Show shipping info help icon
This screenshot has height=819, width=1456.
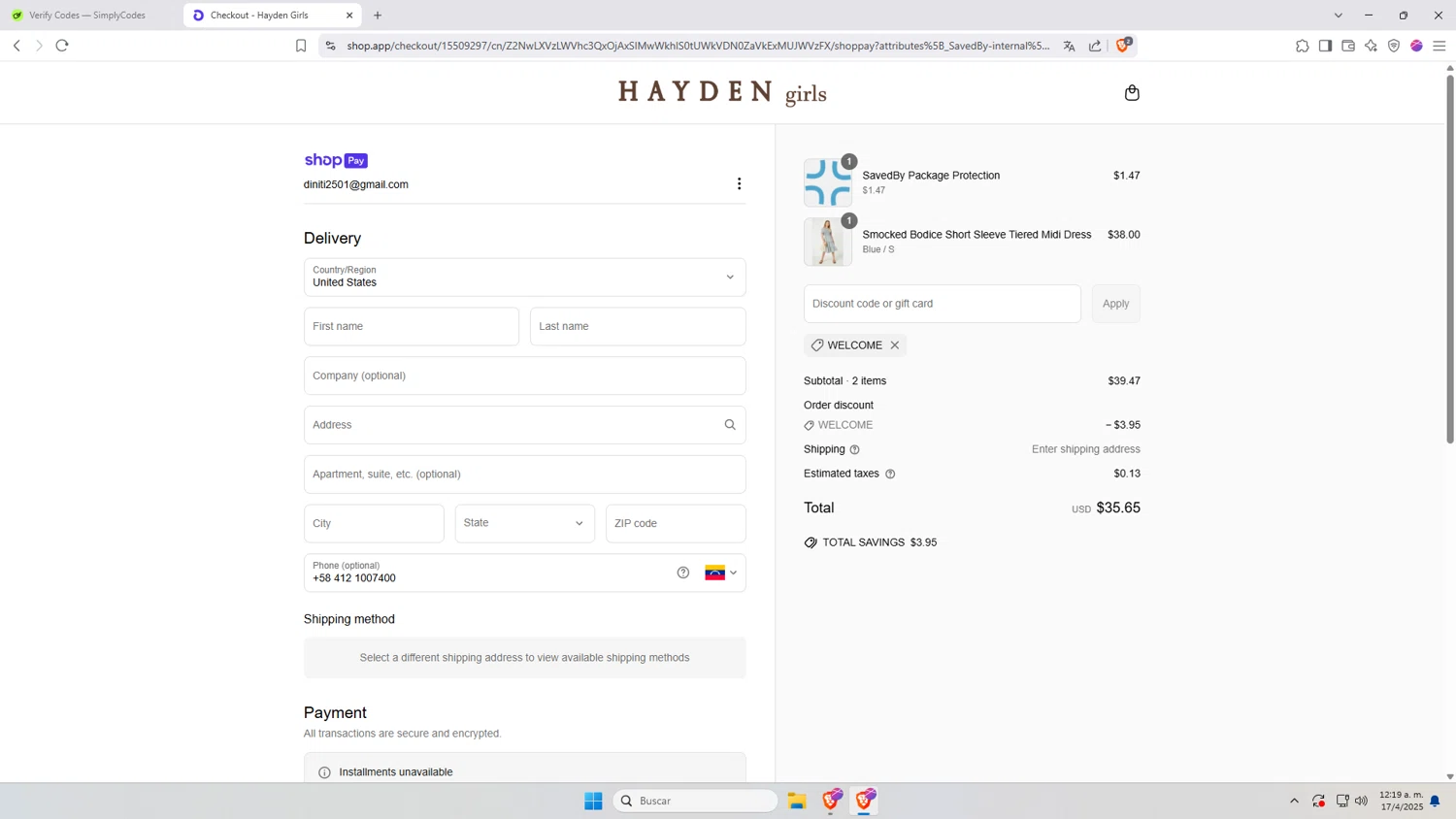(x=855, y=450)
